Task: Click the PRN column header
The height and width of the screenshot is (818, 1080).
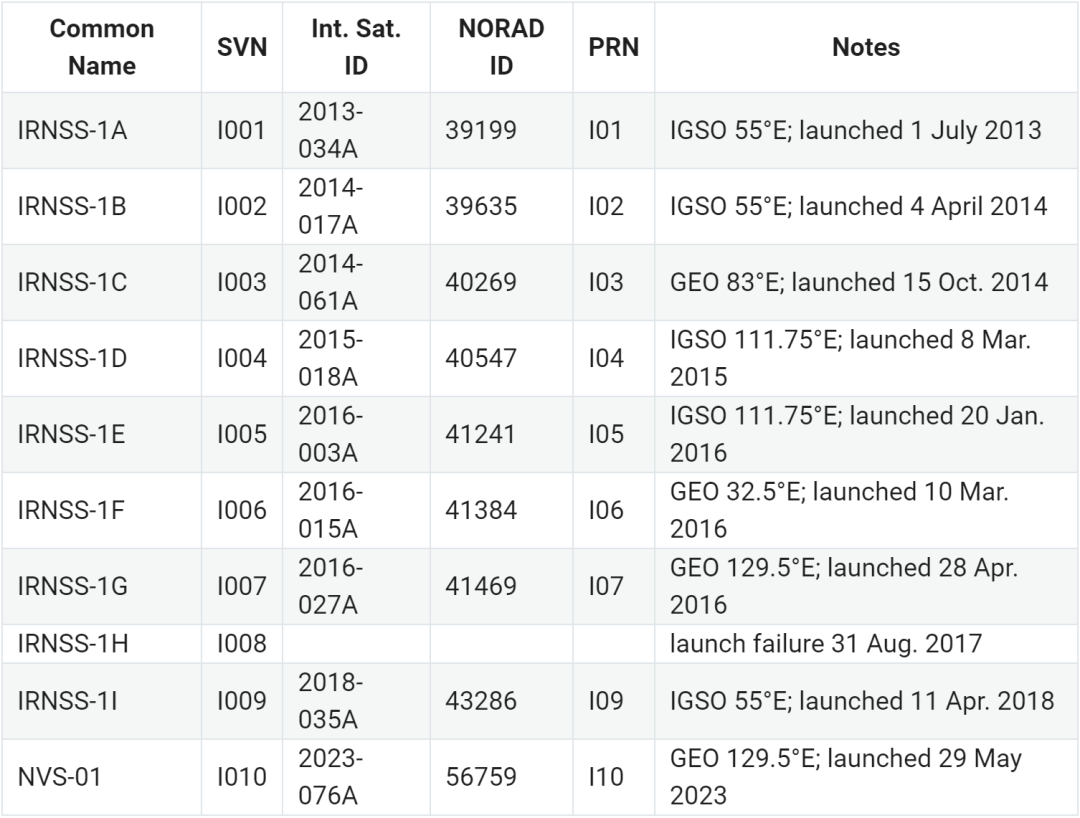Action: coord(614,47)
